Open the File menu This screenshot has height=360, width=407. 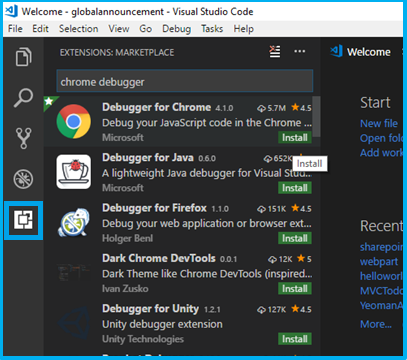[x=15, y=29]
